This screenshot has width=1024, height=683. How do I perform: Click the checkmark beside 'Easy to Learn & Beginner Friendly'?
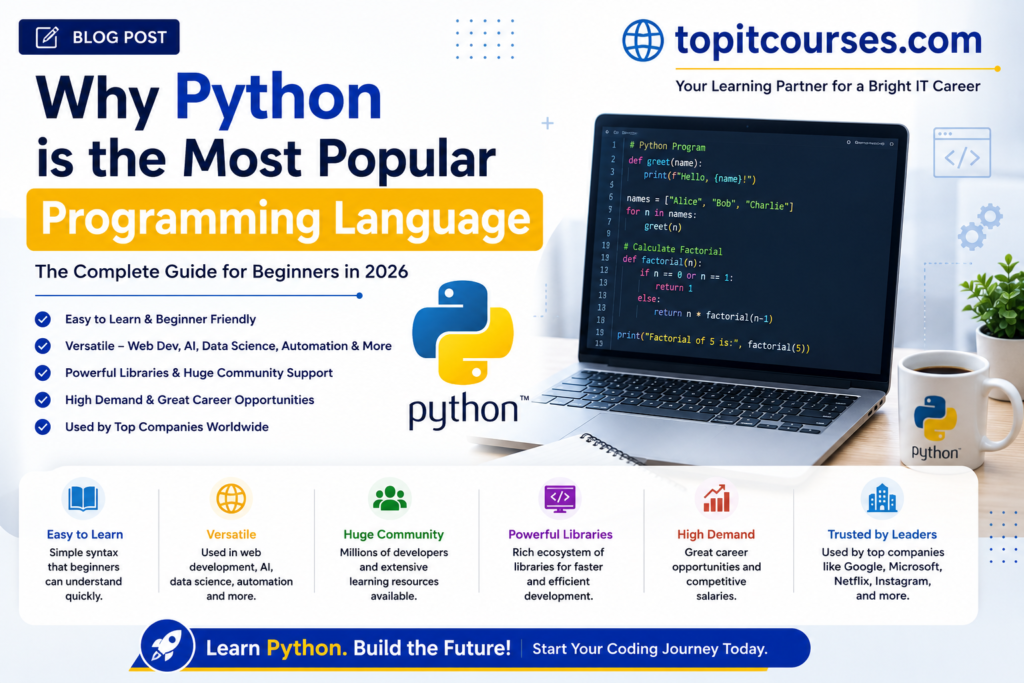pos(43,319)
